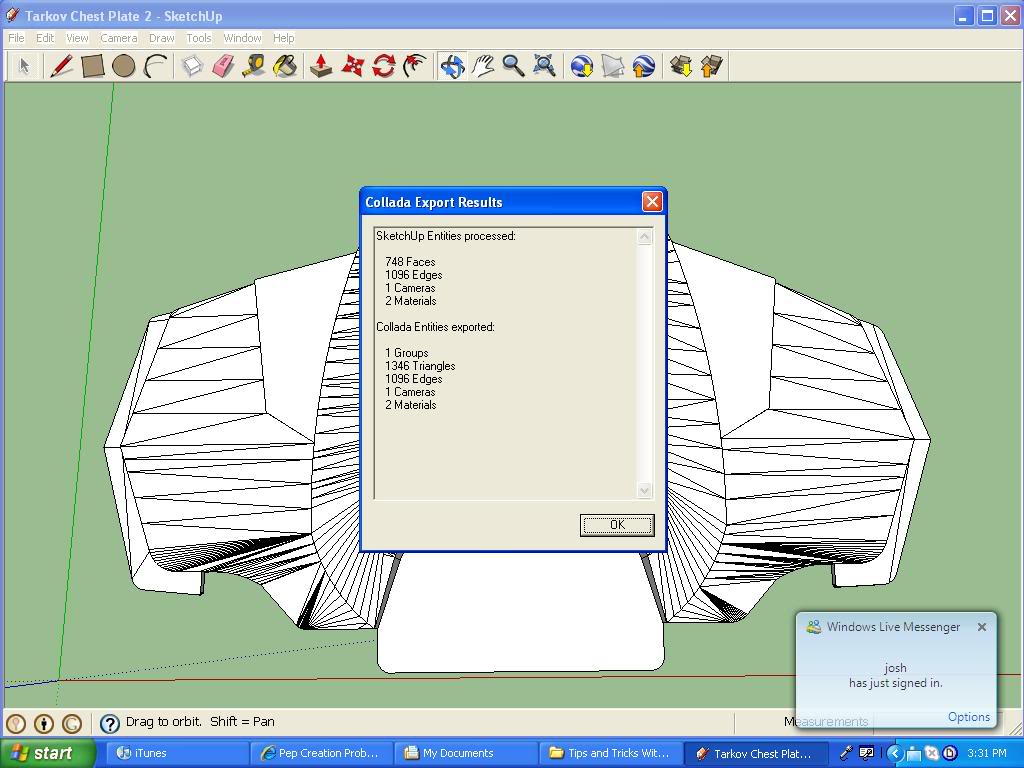Select the Pan hand tool
Viewport: 1024px width, 768px height.
pyautogui.click(x=483, y=67)
